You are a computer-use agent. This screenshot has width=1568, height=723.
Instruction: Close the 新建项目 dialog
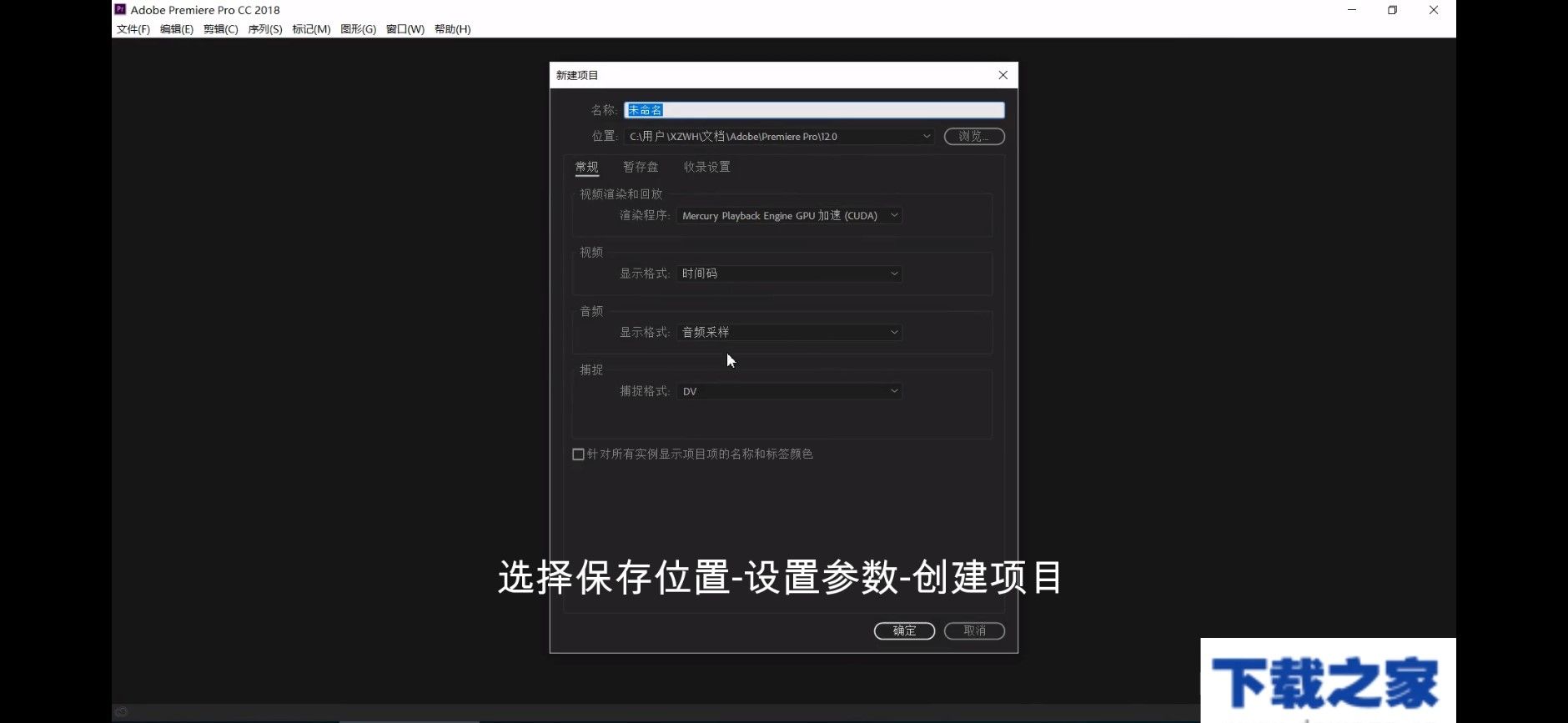point(1003,75)
